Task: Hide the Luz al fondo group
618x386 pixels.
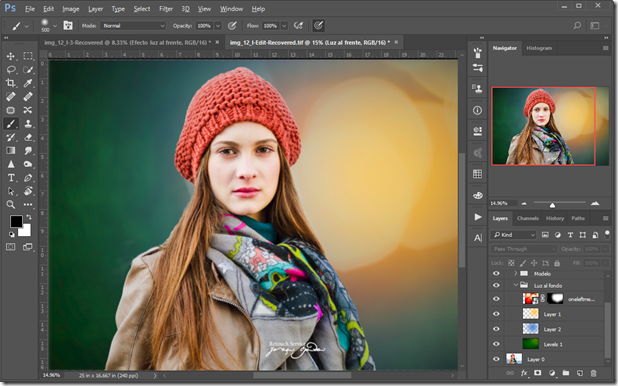Action: pos(496,285)
